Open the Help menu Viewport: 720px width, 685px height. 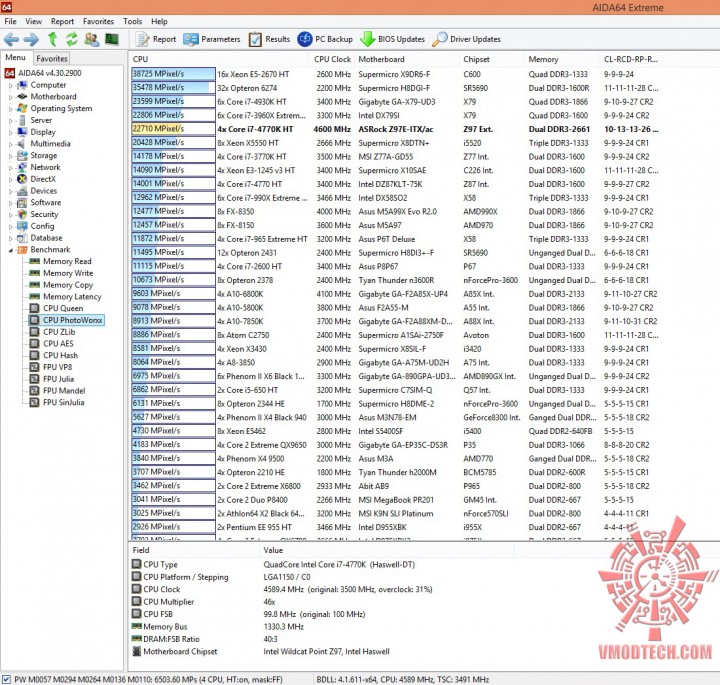coord(159,21)
